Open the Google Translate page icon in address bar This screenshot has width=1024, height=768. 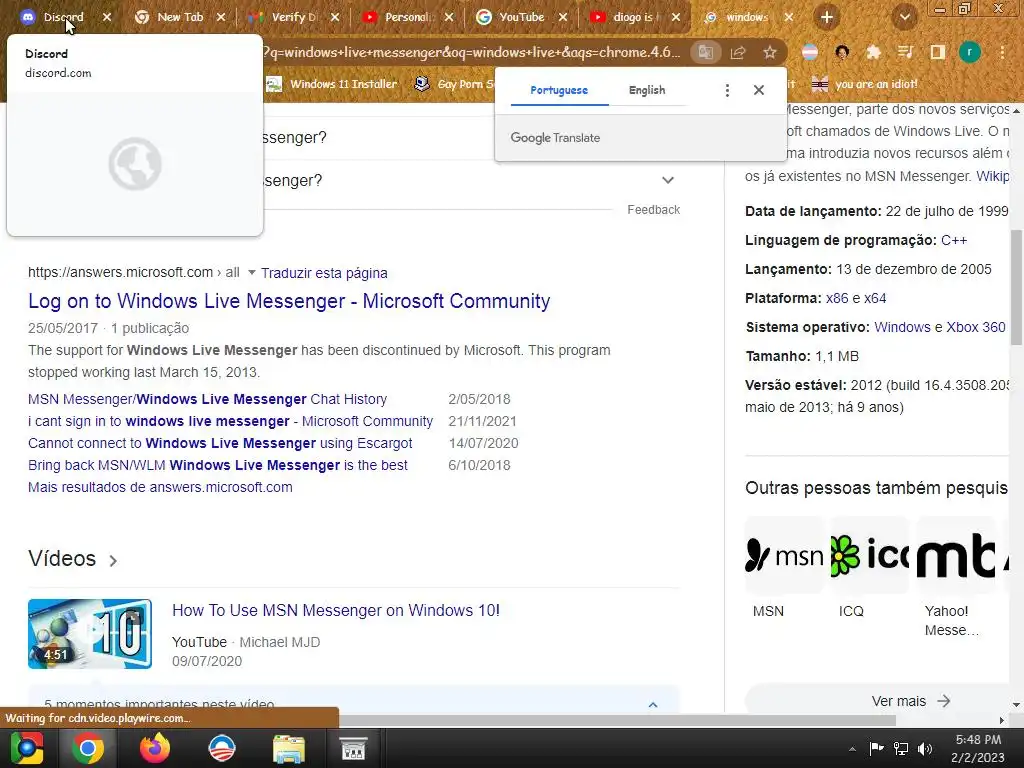[x=705, y=52]
